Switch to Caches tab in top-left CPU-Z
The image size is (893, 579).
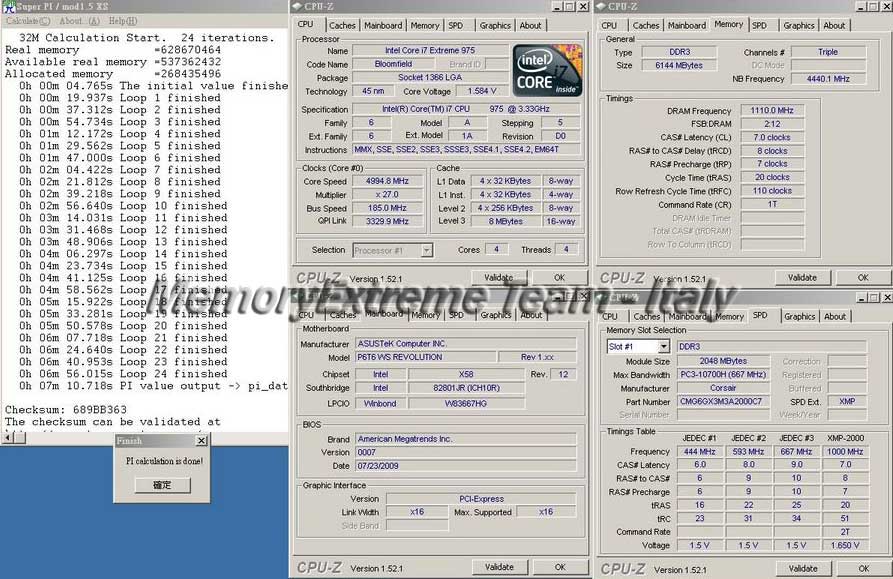[342, 26]
